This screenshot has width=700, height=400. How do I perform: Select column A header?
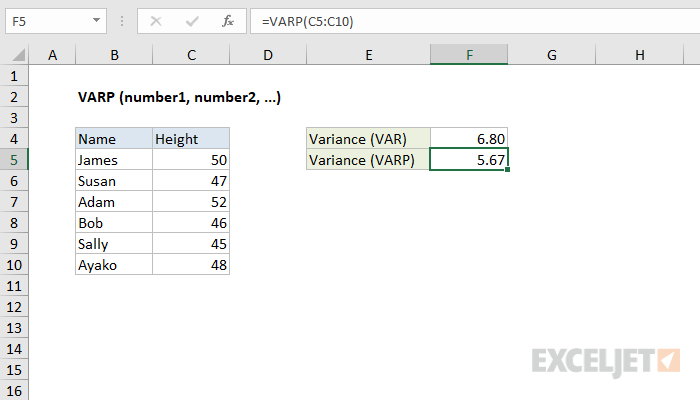(52, 55)
